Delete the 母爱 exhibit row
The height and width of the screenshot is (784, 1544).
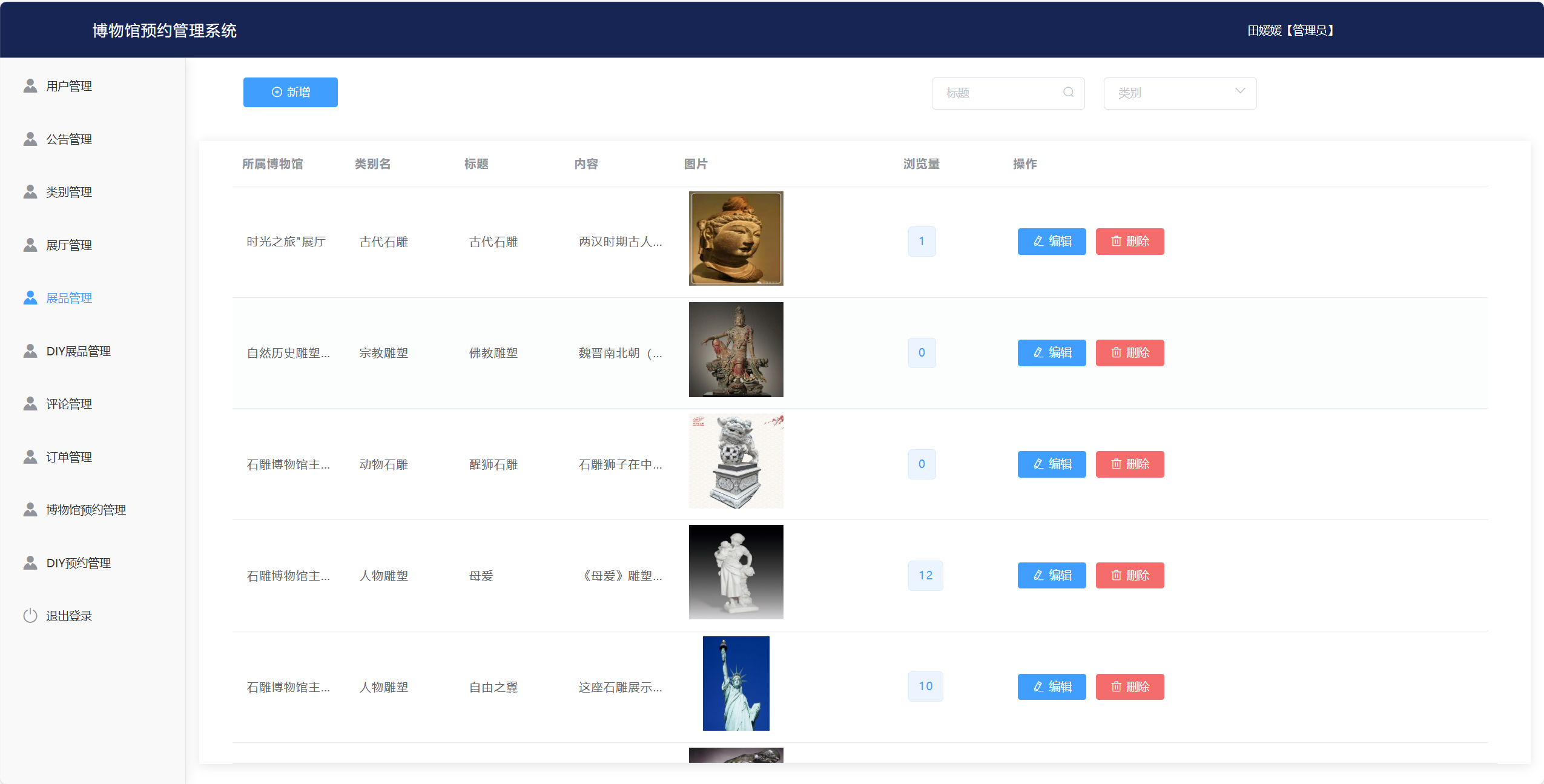(x=1129, y=575)
